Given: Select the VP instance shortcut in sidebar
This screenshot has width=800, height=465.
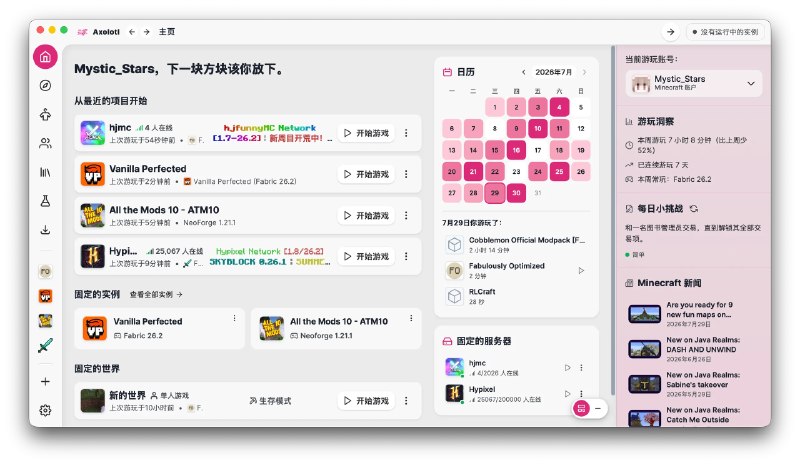Looking at the screenshot, I should tap(45, 296).
